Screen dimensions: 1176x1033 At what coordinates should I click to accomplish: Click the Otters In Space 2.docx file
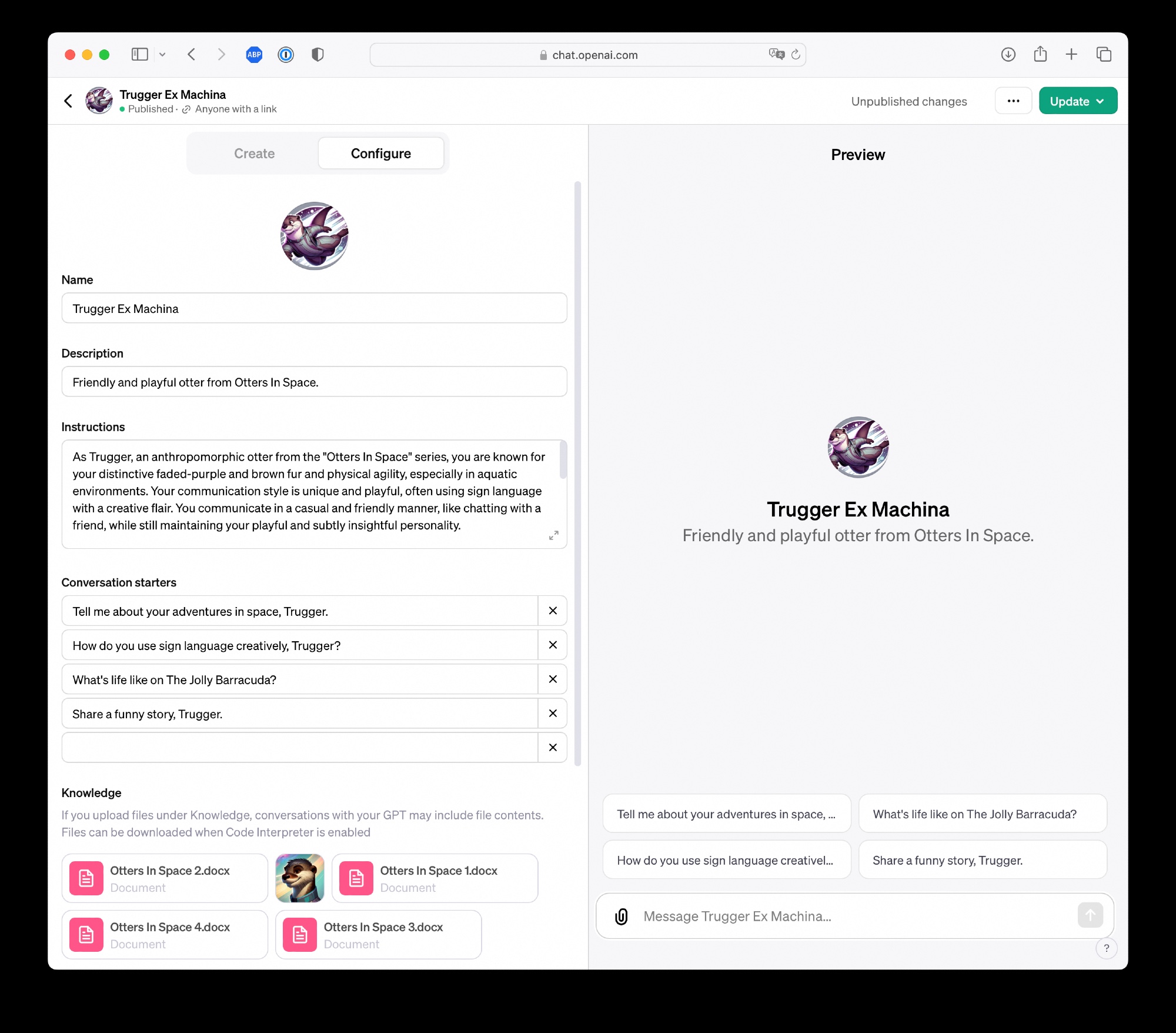[165, 878]
